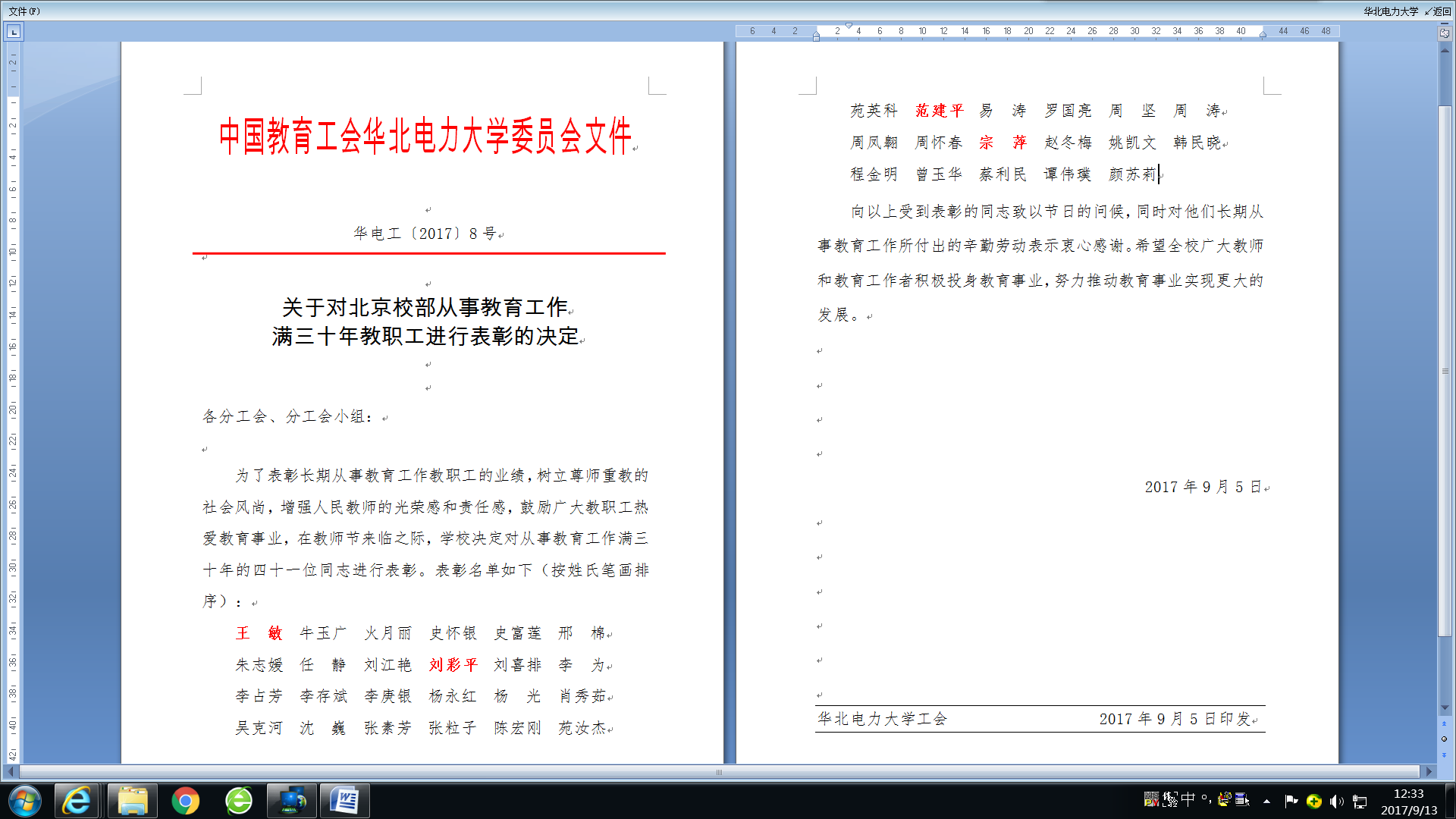Click the Word icon in the taskbar
1456x819 pixels.
point(345,801)
